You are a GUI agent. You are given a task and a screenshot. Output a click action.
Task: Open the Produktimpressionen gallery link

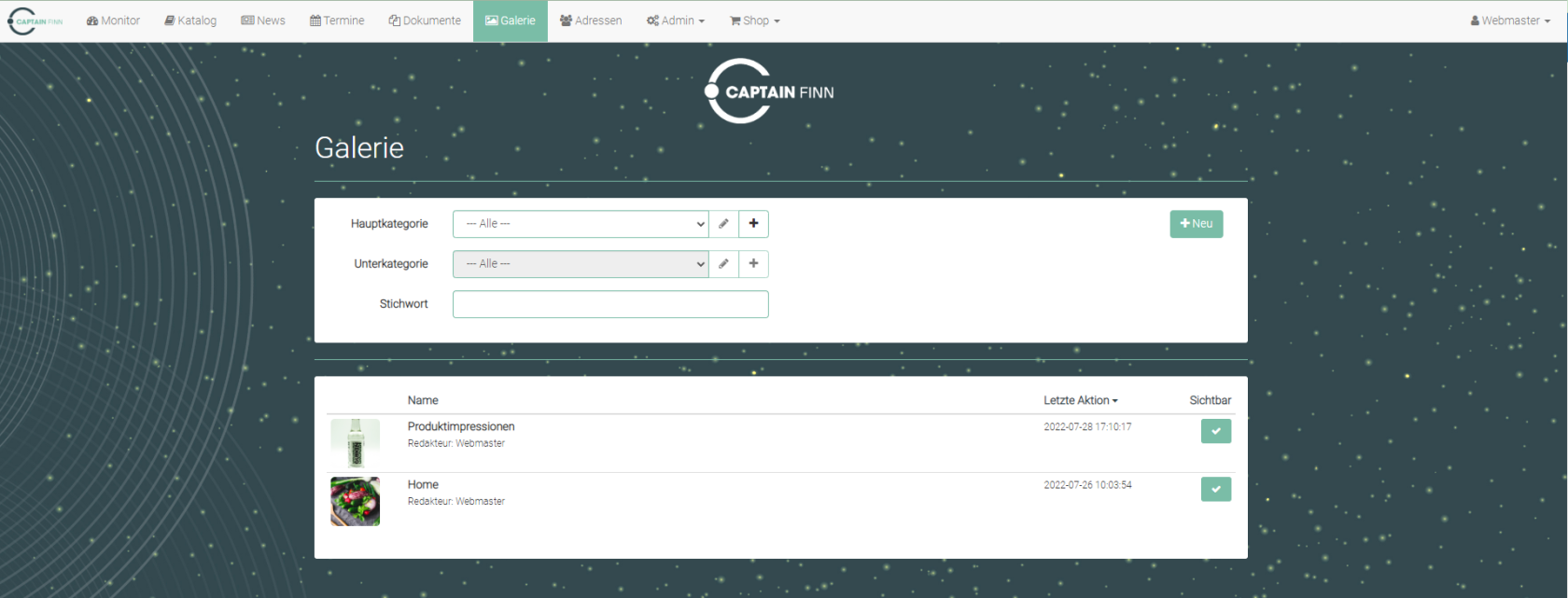tap(461, 426)
